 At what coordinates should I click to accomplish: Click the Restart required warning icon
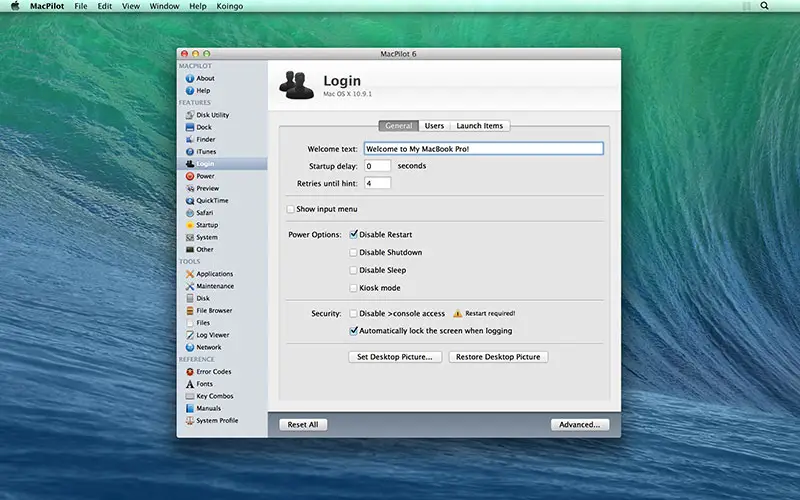(x=458, y=313)
